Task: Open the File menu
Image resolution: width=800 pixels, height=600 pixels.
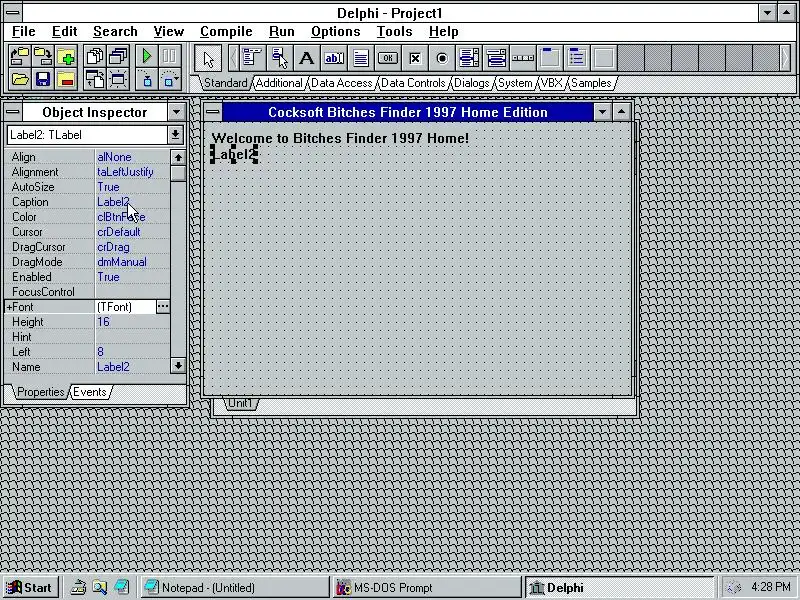Action: [23, 32]
